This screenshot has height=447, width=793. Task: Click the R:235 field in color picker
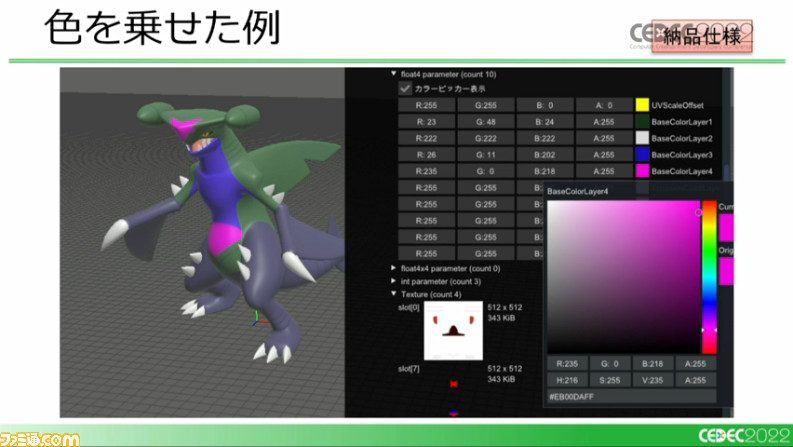tap(567, 364)
